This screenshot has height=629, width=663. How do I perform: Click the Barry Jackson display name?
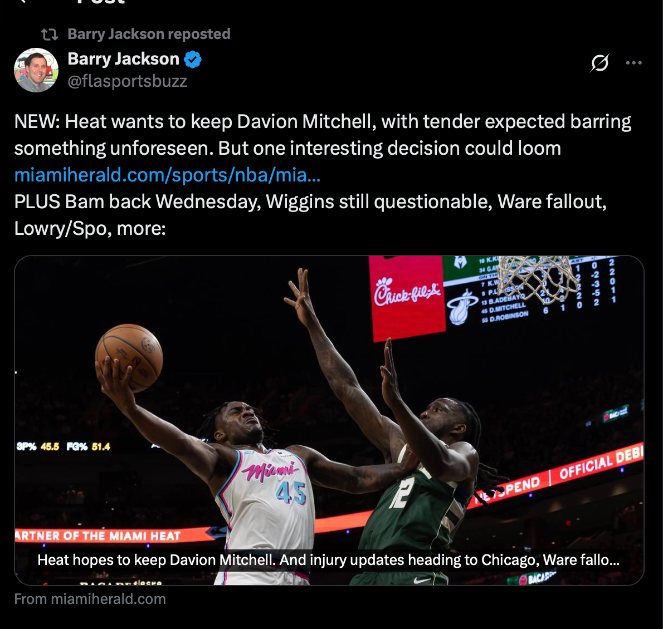123,59
